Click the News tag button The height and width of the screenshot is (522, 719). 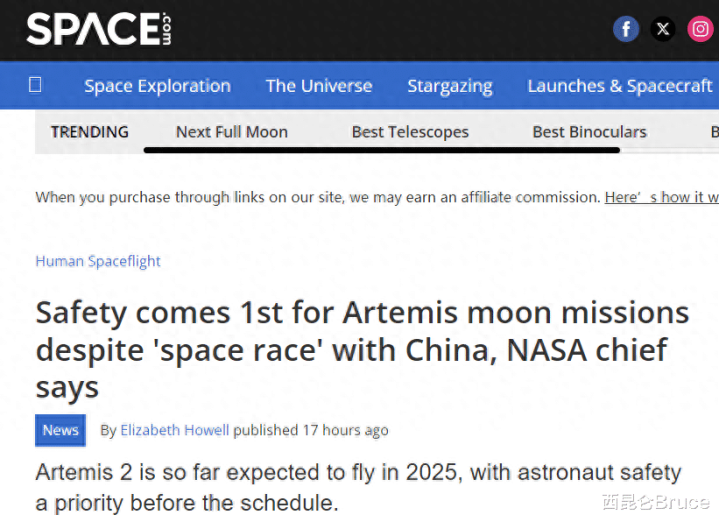[60, 430]
